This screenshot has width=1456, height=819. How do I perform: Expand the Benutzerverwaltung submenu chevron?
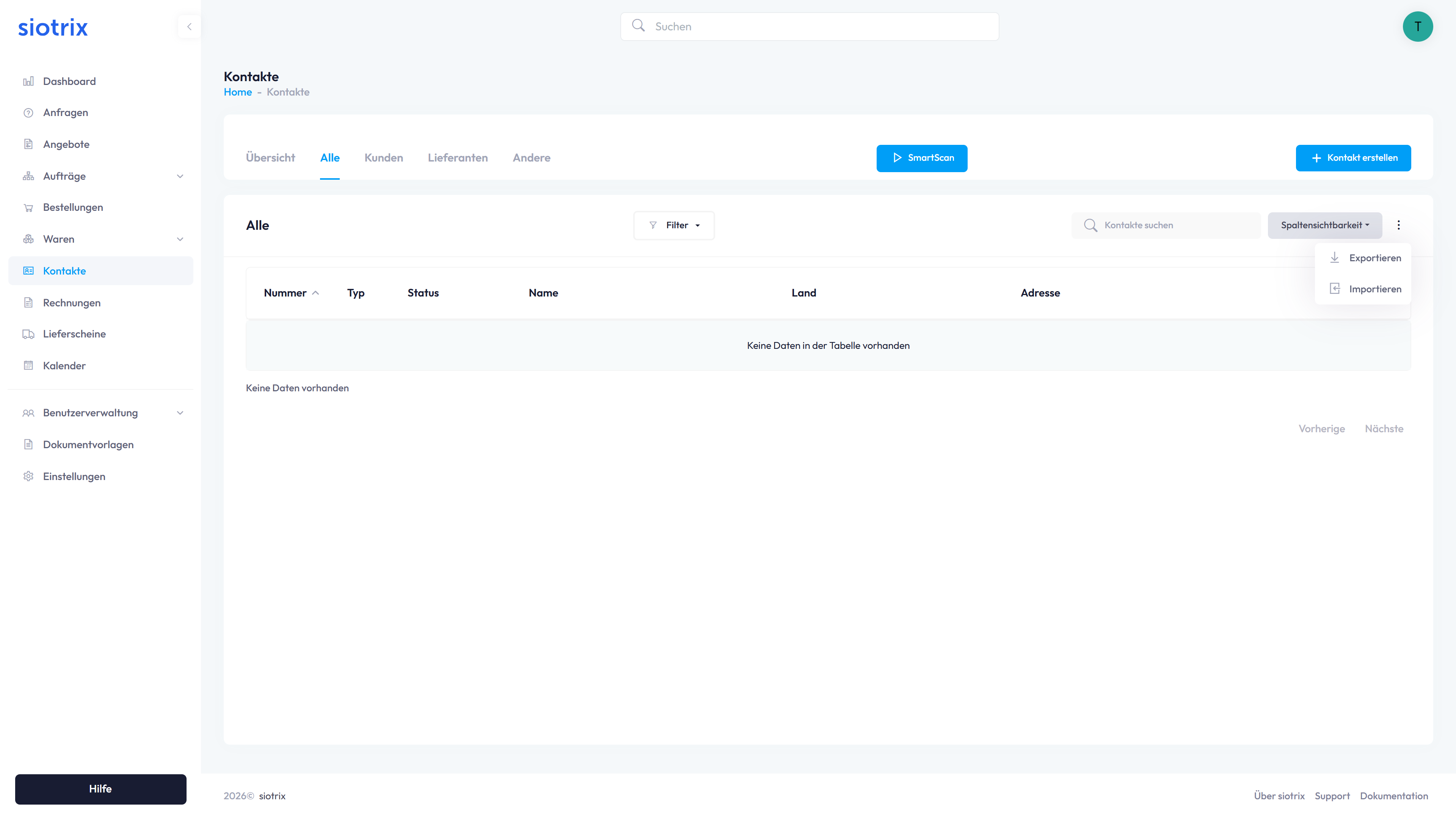180,413
